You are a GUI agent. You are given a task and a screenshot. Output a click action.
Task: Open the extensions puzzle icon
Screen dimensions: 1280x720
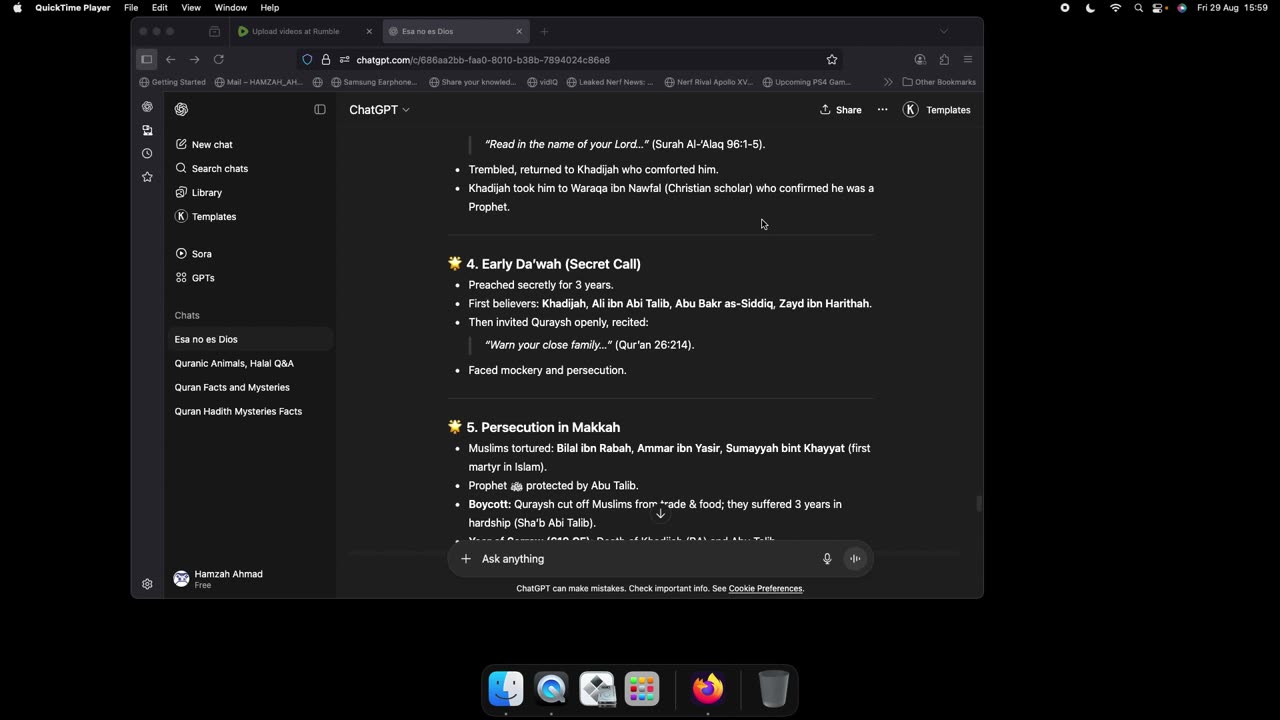(x=944, y=59)
